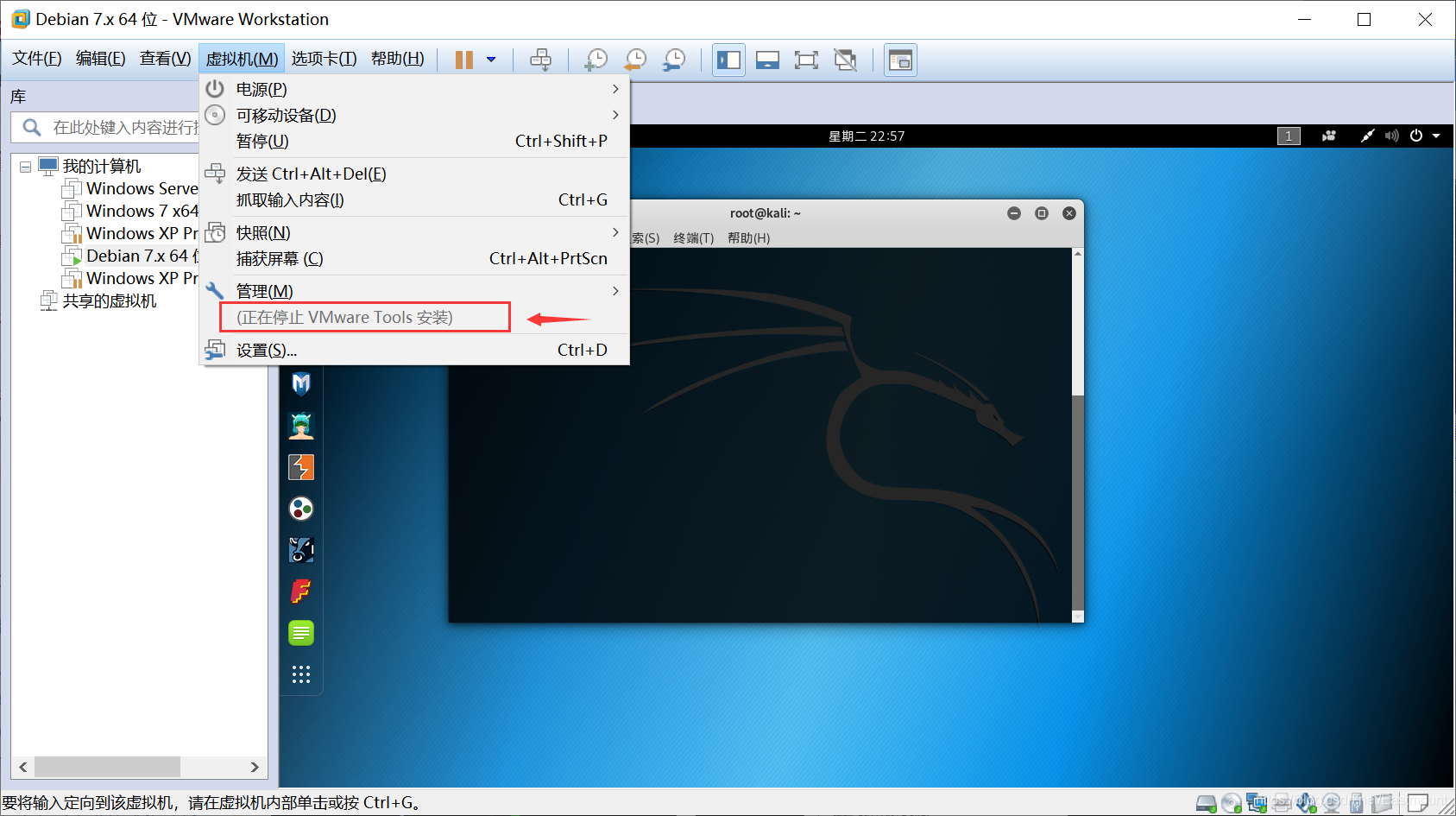This screenshot has height=816, width=1456.
Task: Close the open 虚拟机(M) menu
Action: pos(242,59)
